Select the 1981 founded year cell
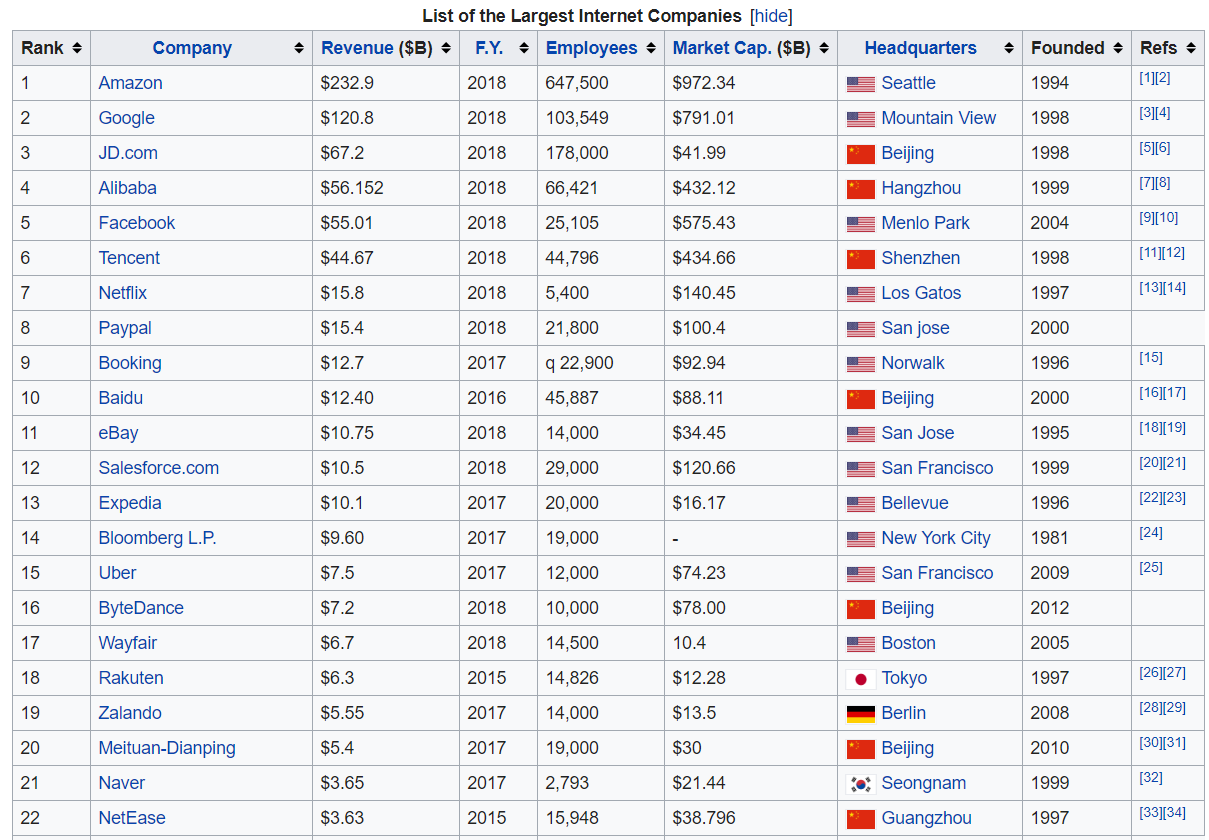1209x840 pixels. point(1077,538)
